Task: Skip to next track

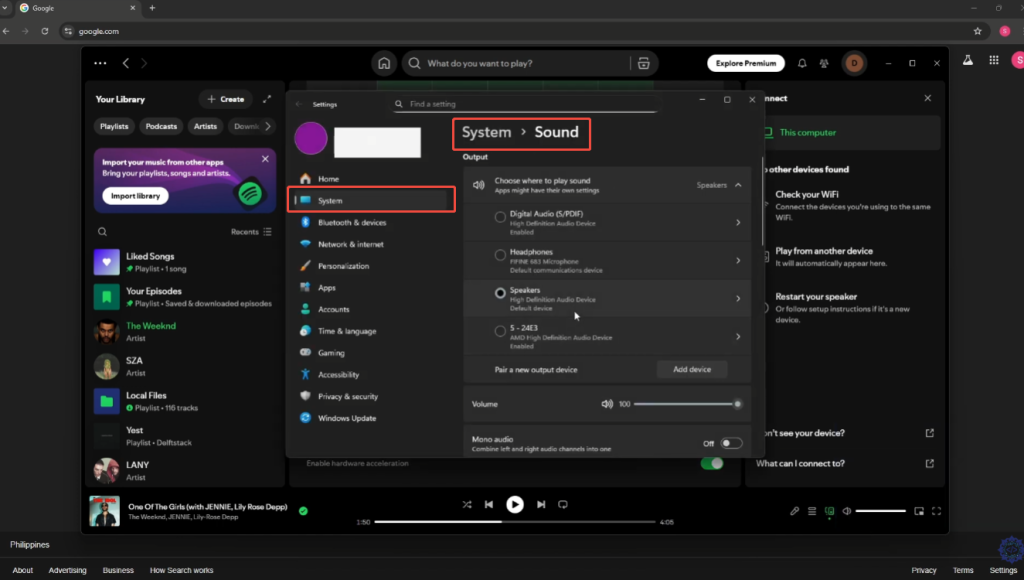Action: (x=541, y=504)
